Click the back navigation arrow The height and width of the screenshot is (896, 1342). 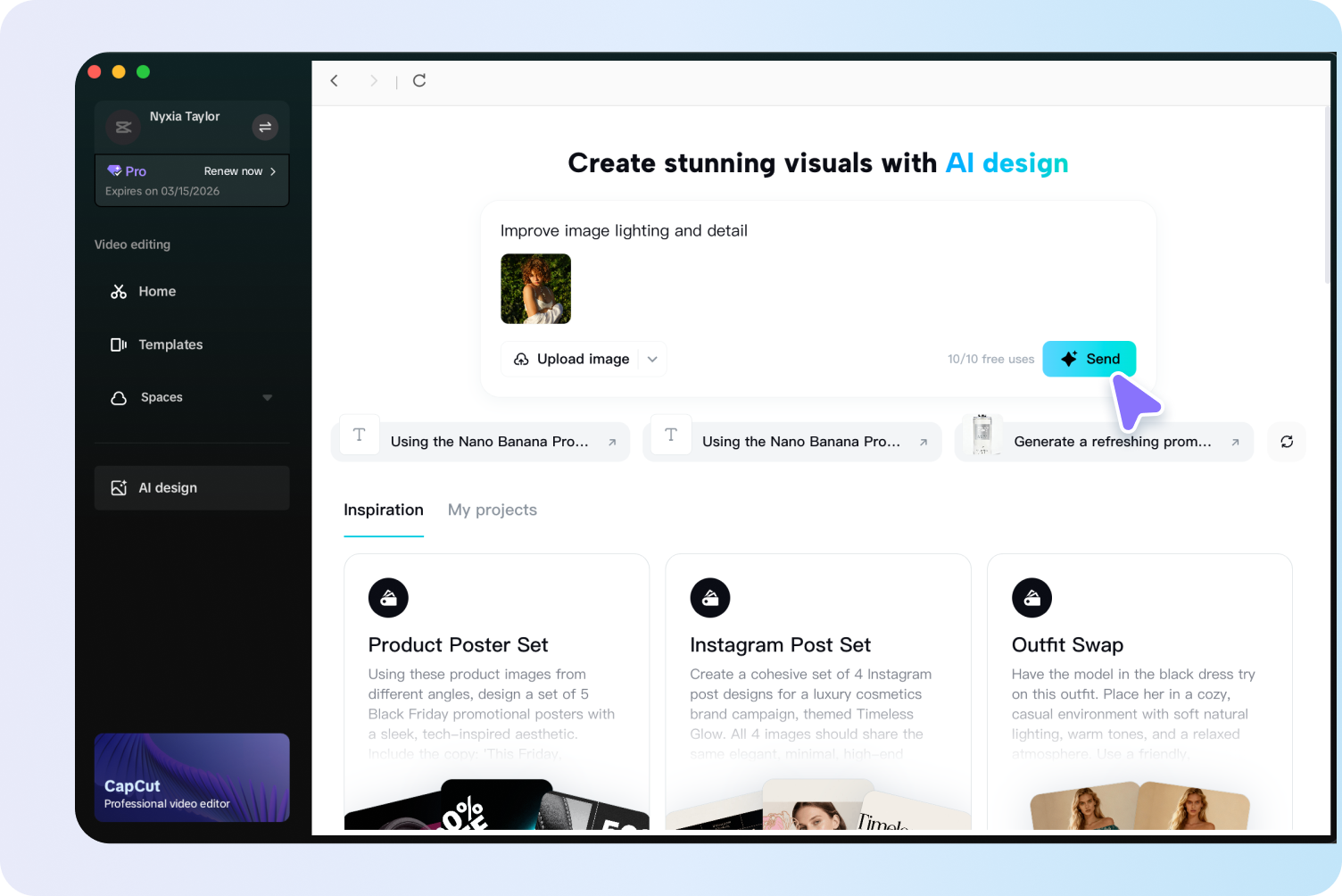[334, 80]
